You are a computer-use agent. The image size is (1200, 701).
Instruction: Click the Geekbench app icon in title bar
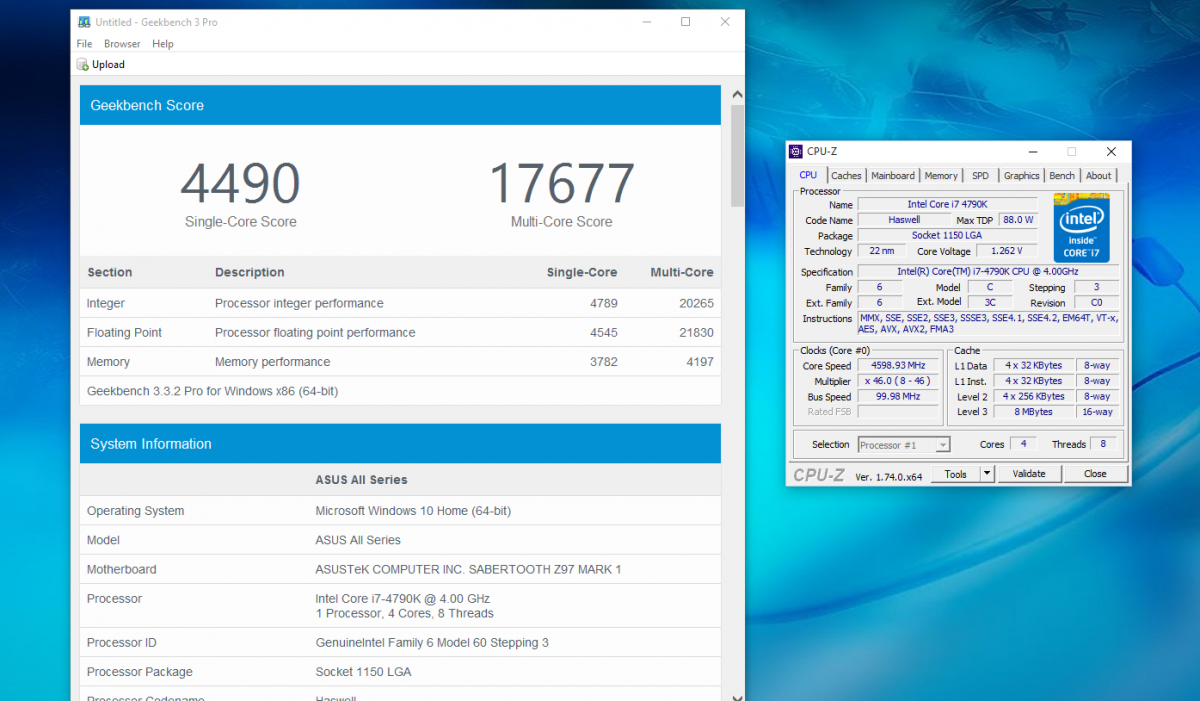pos(84,22)
